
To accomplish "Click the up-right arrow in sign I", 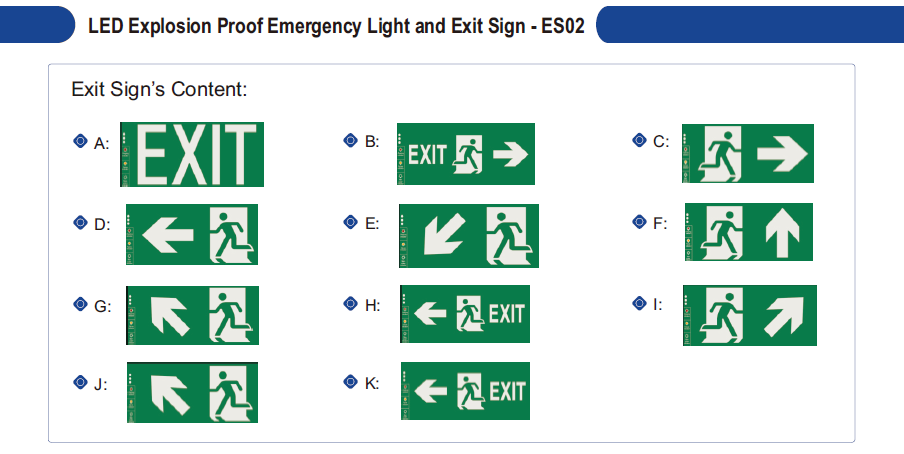I will (784, 316).
